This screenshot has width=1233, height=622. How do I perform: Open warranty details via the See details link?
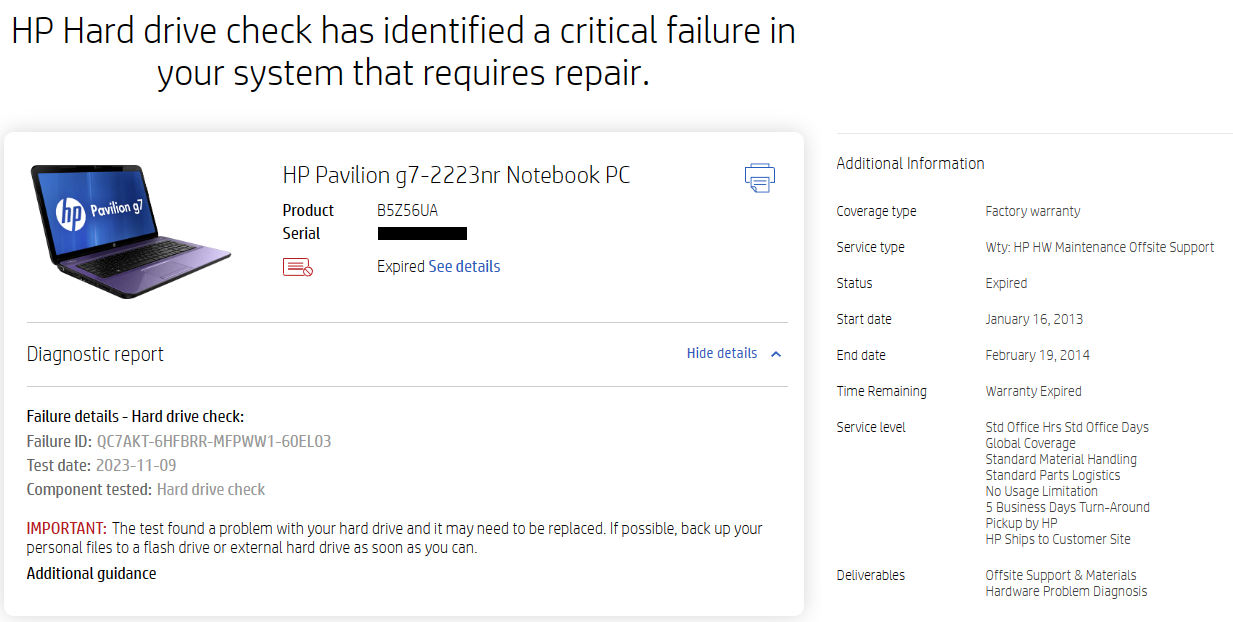click(464, 266)
